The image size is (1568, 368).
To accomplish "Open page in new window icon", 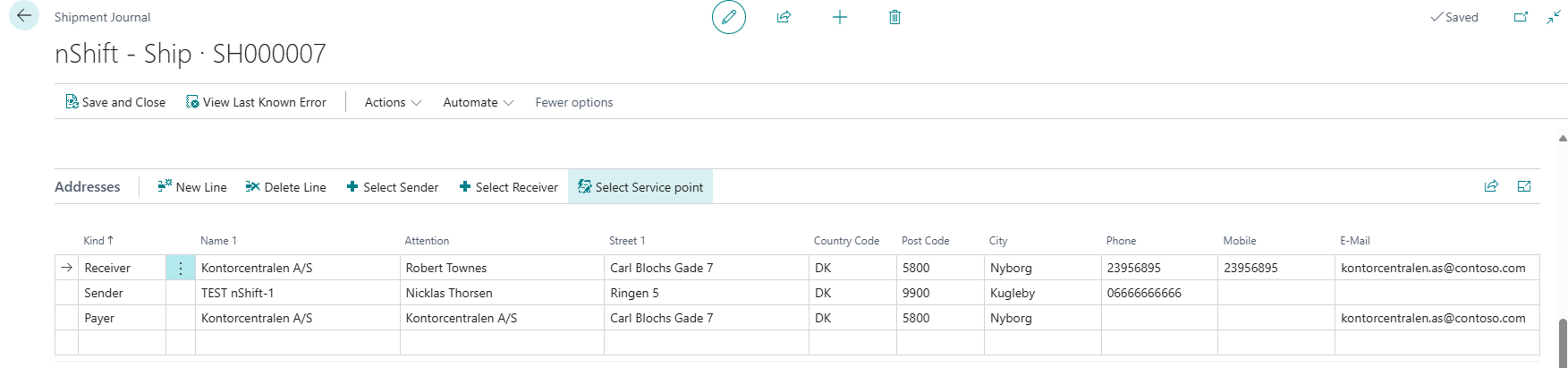I will (x=1520, y=17).
